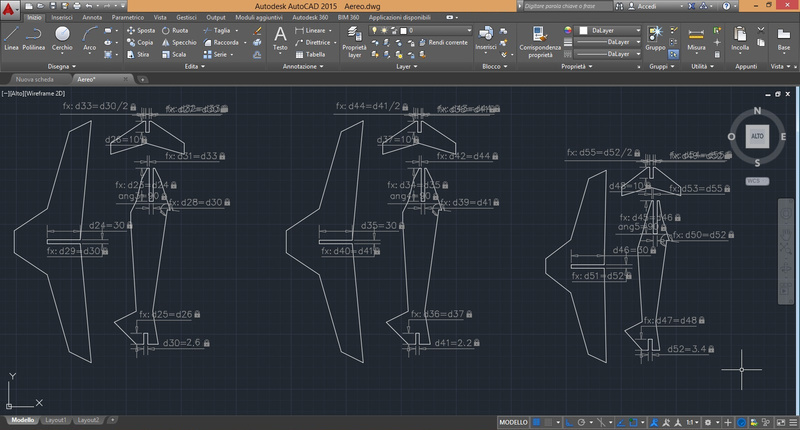
Task: Open the Annota ribbon tab
Action: [92, 18]
